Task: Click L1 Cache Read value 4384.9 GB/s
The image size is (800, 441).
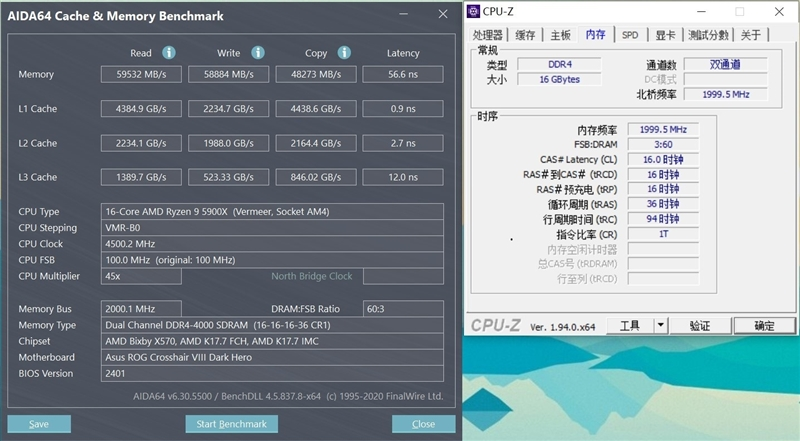Action: click(x=141, y=109)
